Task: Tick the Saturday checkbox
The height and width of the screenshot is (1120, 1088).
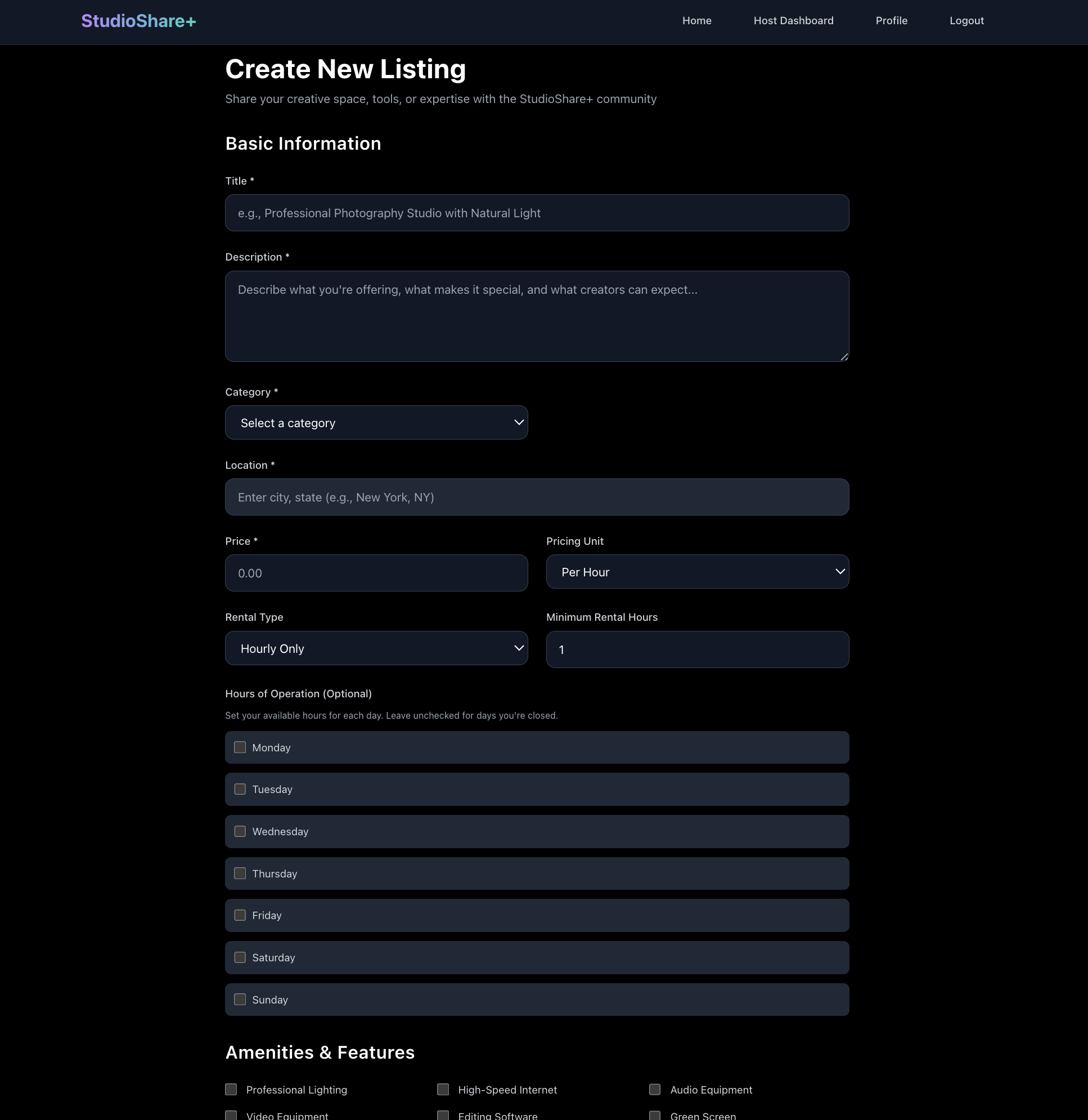Action: click(240, 957)
